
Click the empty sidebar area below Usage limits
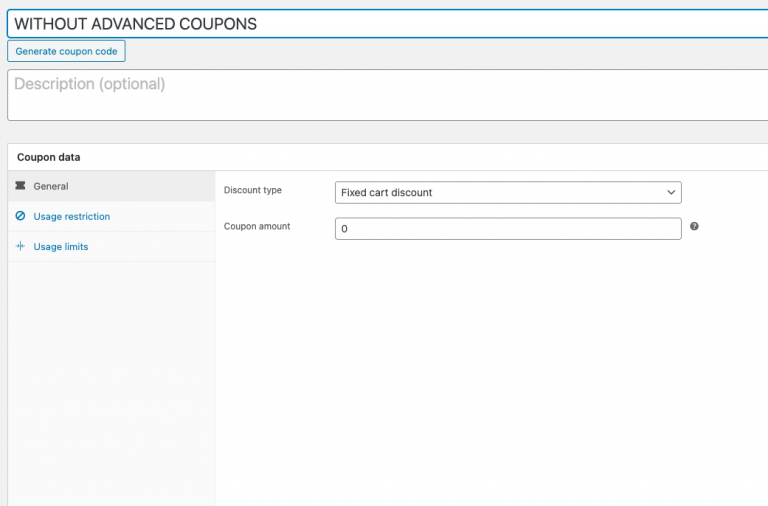pyautogui.click(x=110, y=380)
